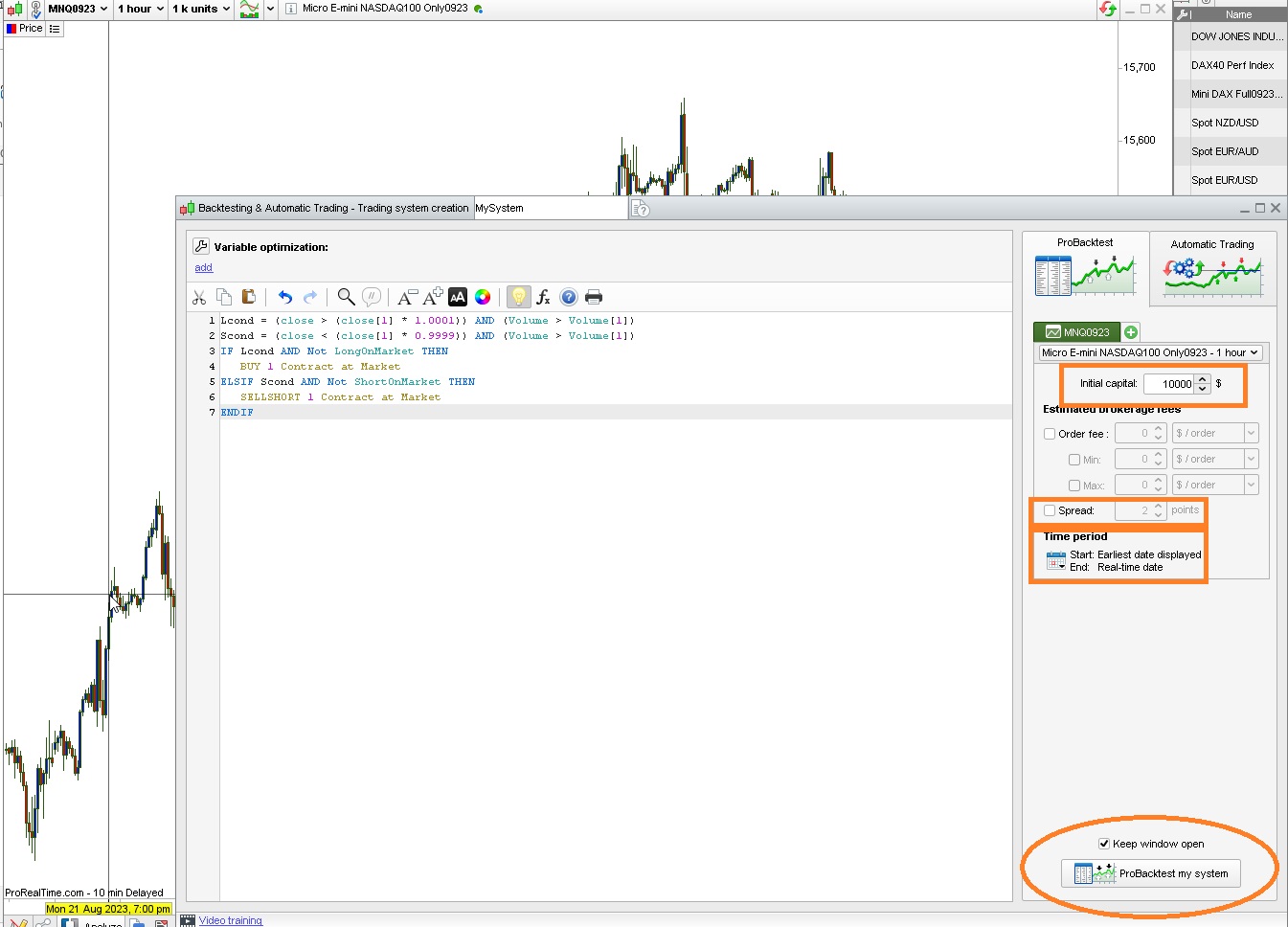Enable the Spread checkbox
The image size is (1288, 927).
point(1050,510)
